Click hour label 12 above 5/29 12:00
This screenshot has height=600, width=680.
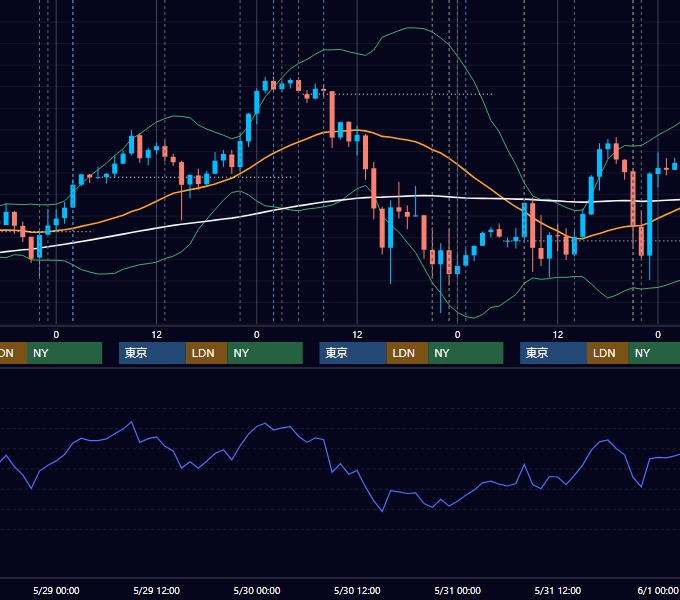pyautogui.click(x=157, y=335)
